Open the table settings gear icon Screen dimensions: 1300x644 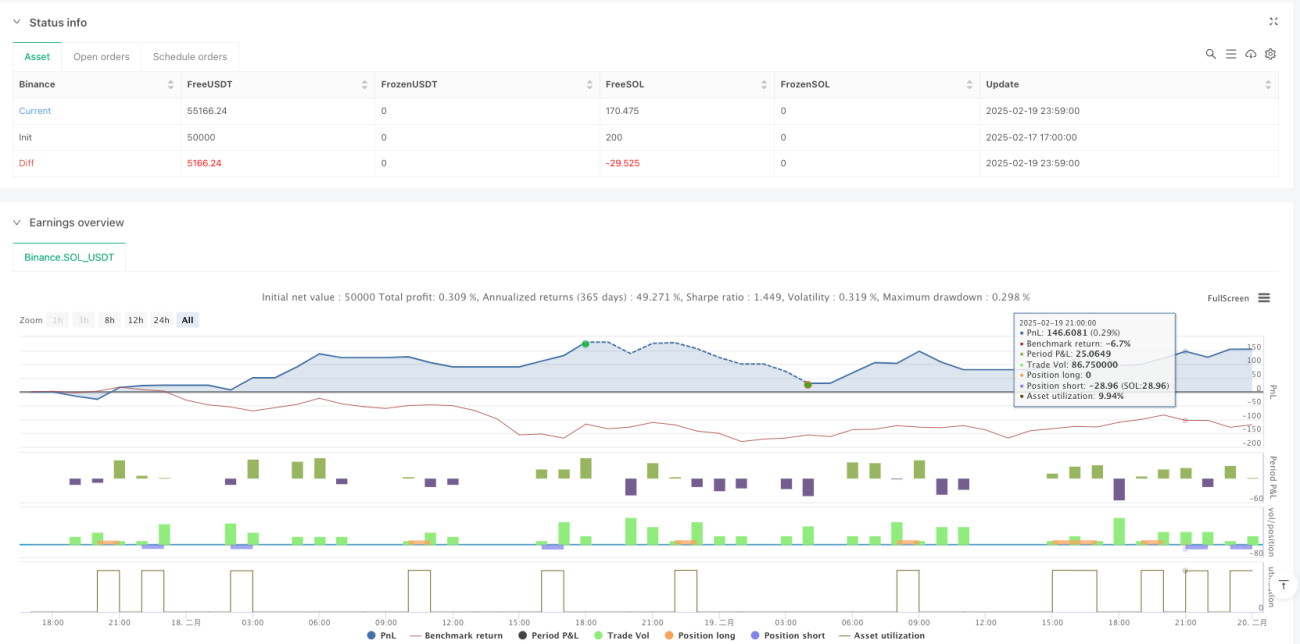1271,54
